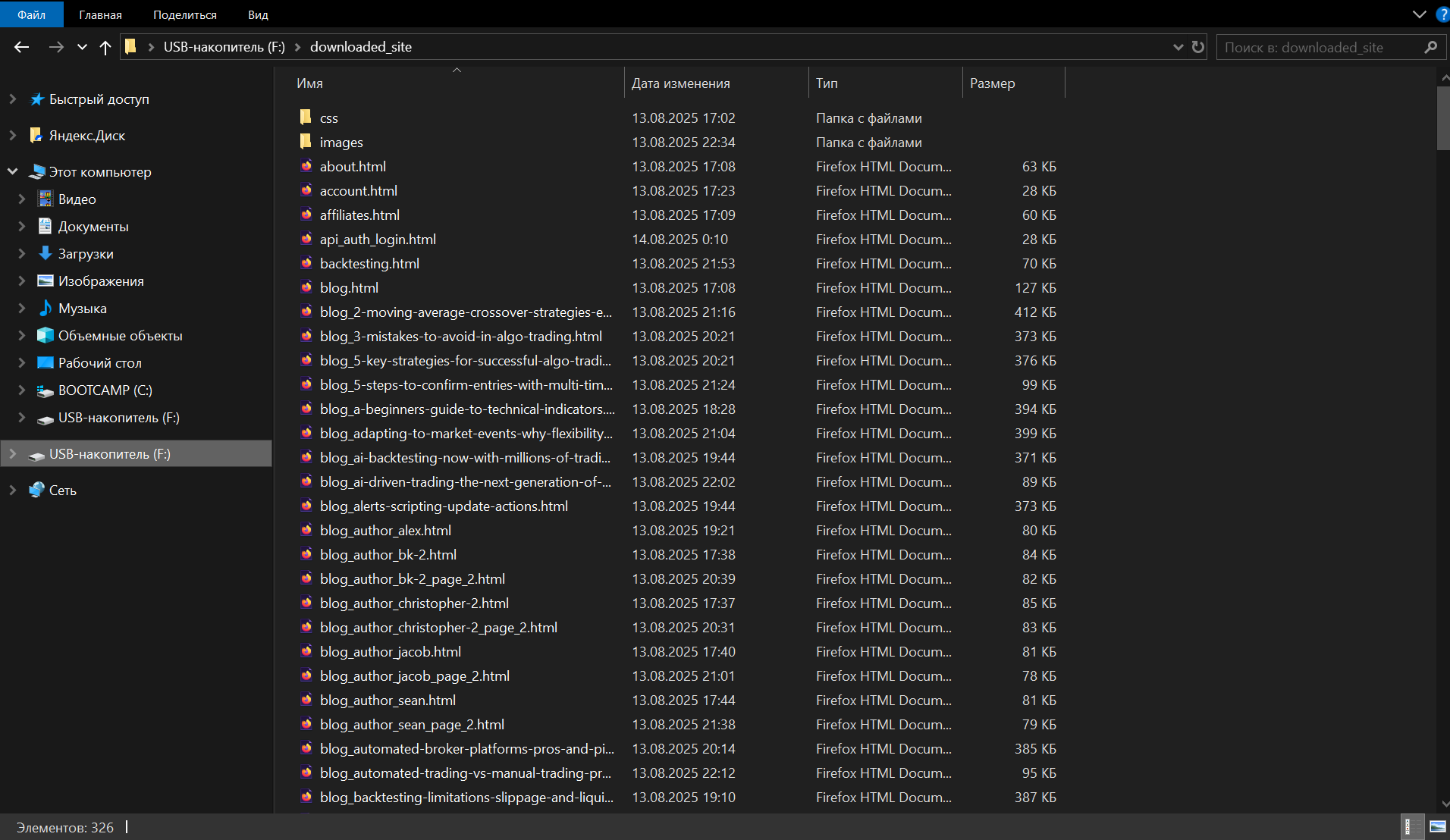Screen dimensions: 1450x840
Task: Sort by Дата изменения column header
Action: coord(680,83)
